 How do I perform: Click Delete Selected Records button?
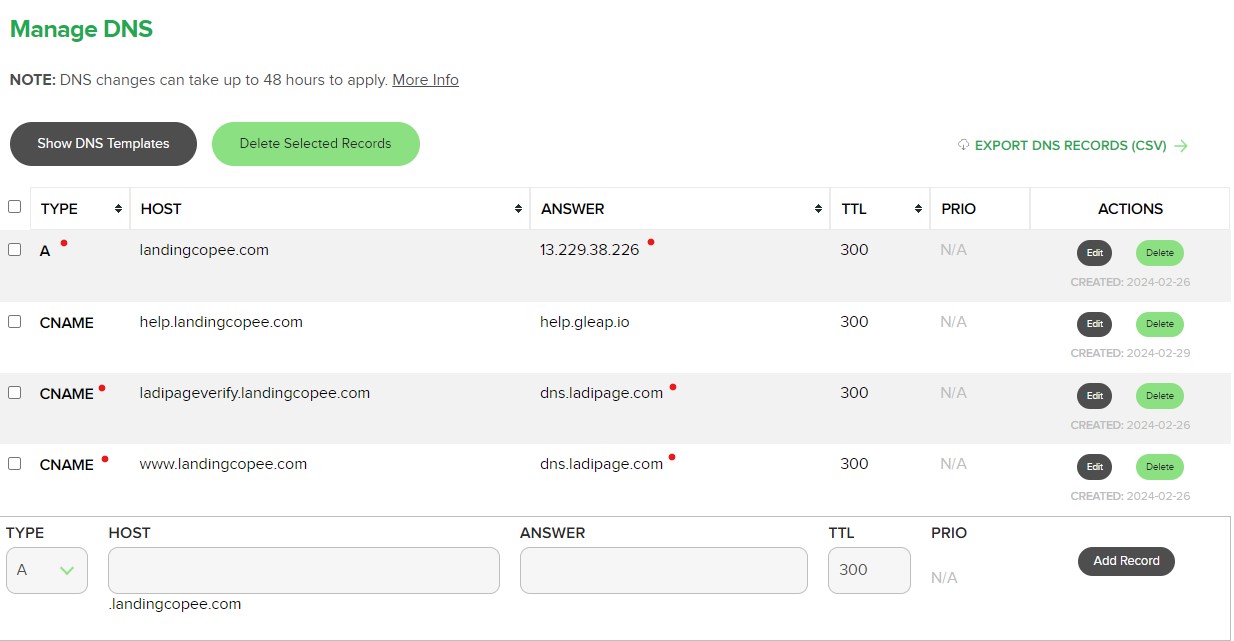[315, 144]
